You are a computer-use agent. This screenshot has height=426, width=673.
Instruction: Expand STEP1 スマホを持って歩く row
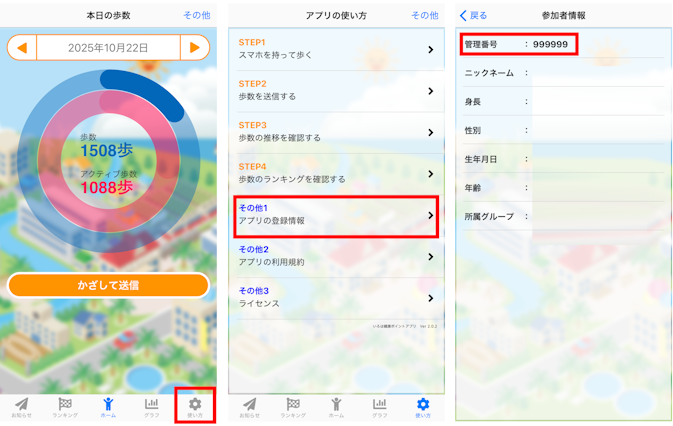[x=337, y=49]
